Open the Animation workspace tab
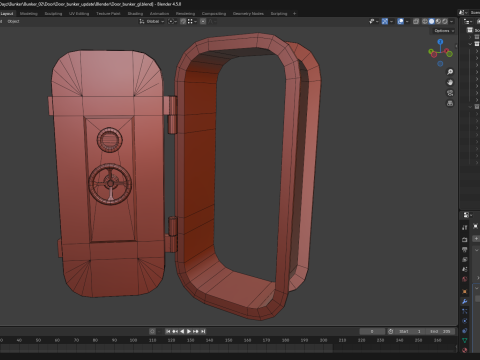480x360 pixels. (x=159, y=14)
